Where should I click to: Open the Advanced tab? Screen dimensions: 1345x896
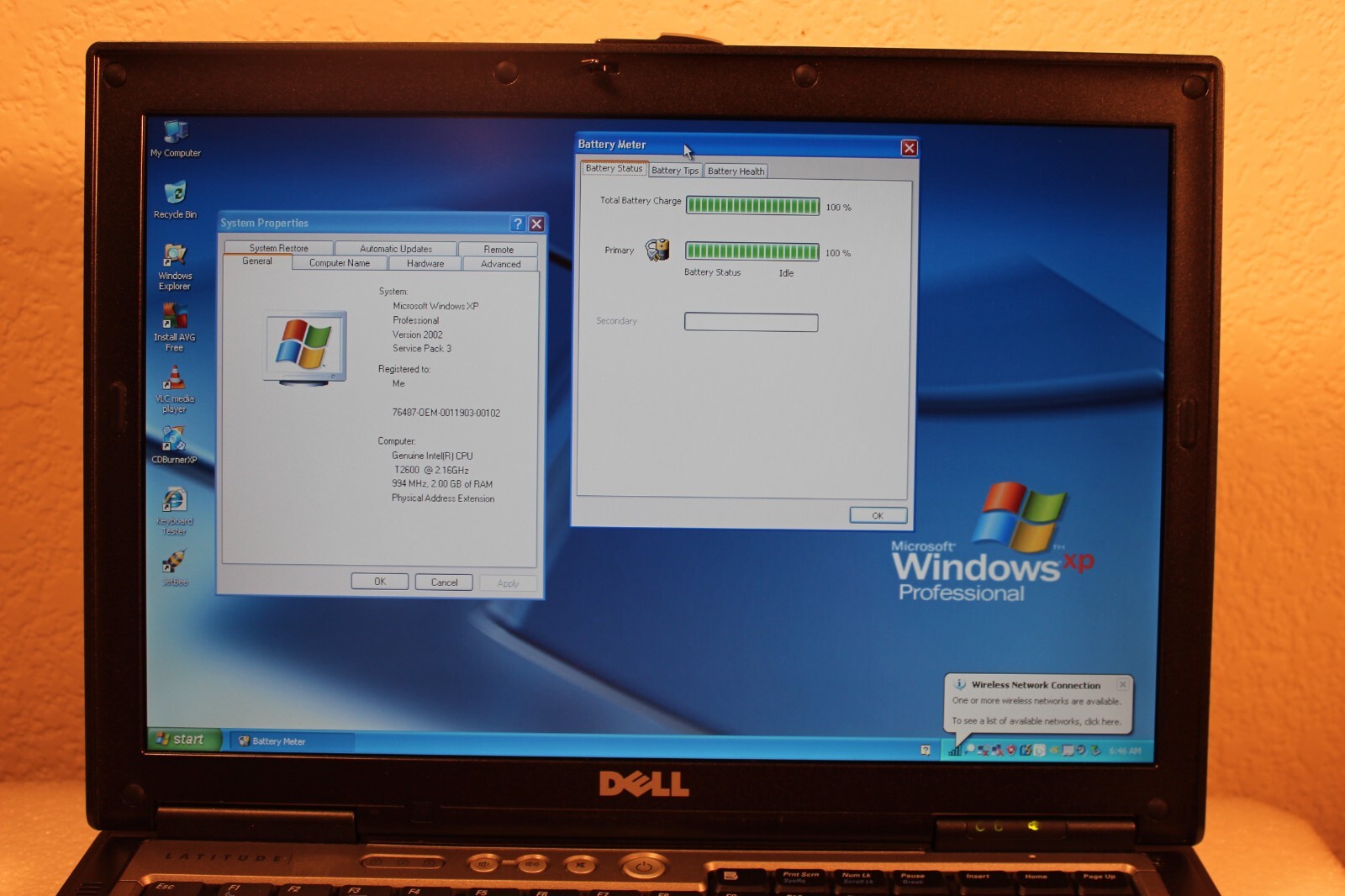[x=501, y=264]
